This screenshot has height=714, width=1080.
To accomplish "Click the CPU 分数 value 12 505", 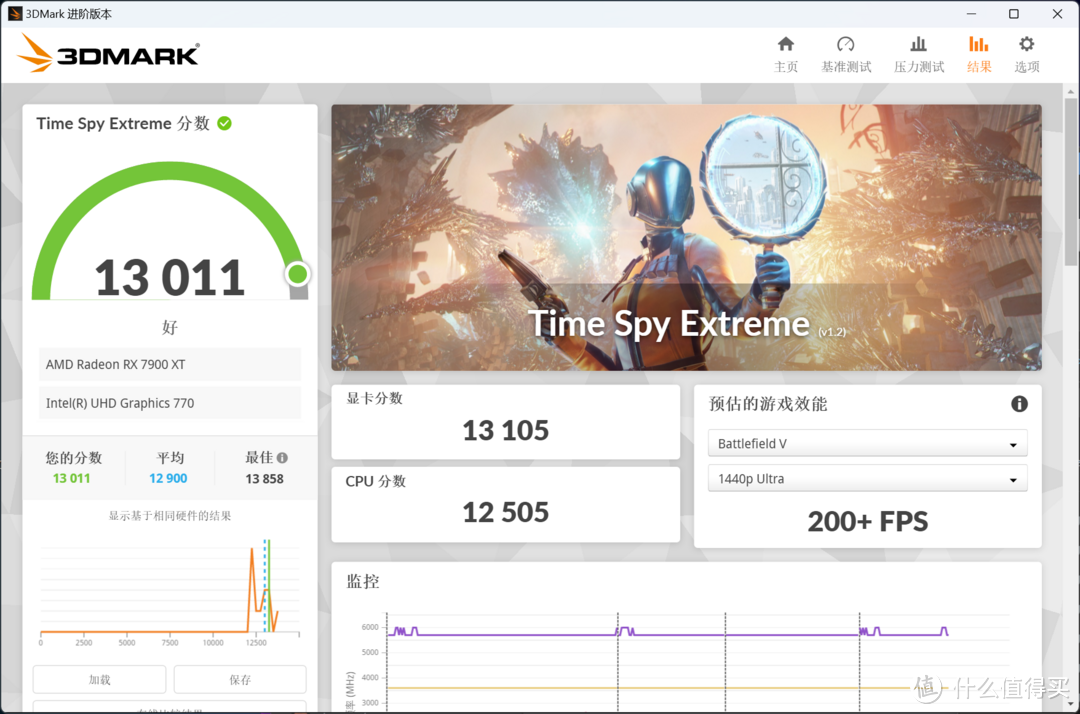I will point(506,512).
